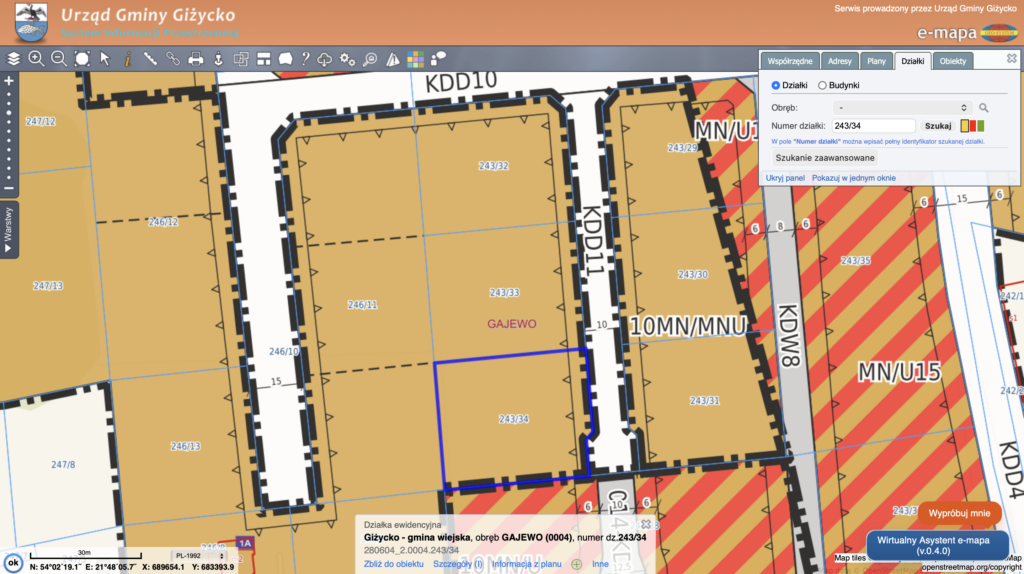
Task: Expand the Warstwy side panel
Action: click(x=8, y=230)
